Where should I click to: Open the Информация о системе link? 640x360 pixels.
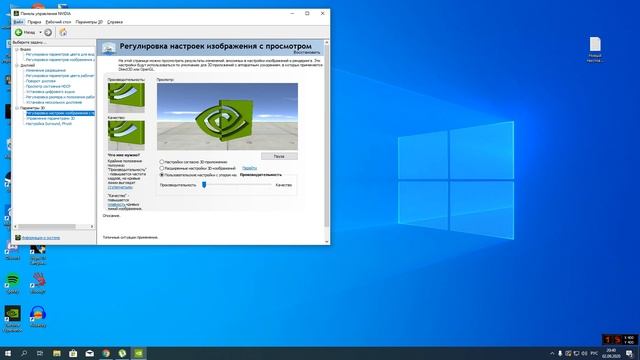pos(41,238)
